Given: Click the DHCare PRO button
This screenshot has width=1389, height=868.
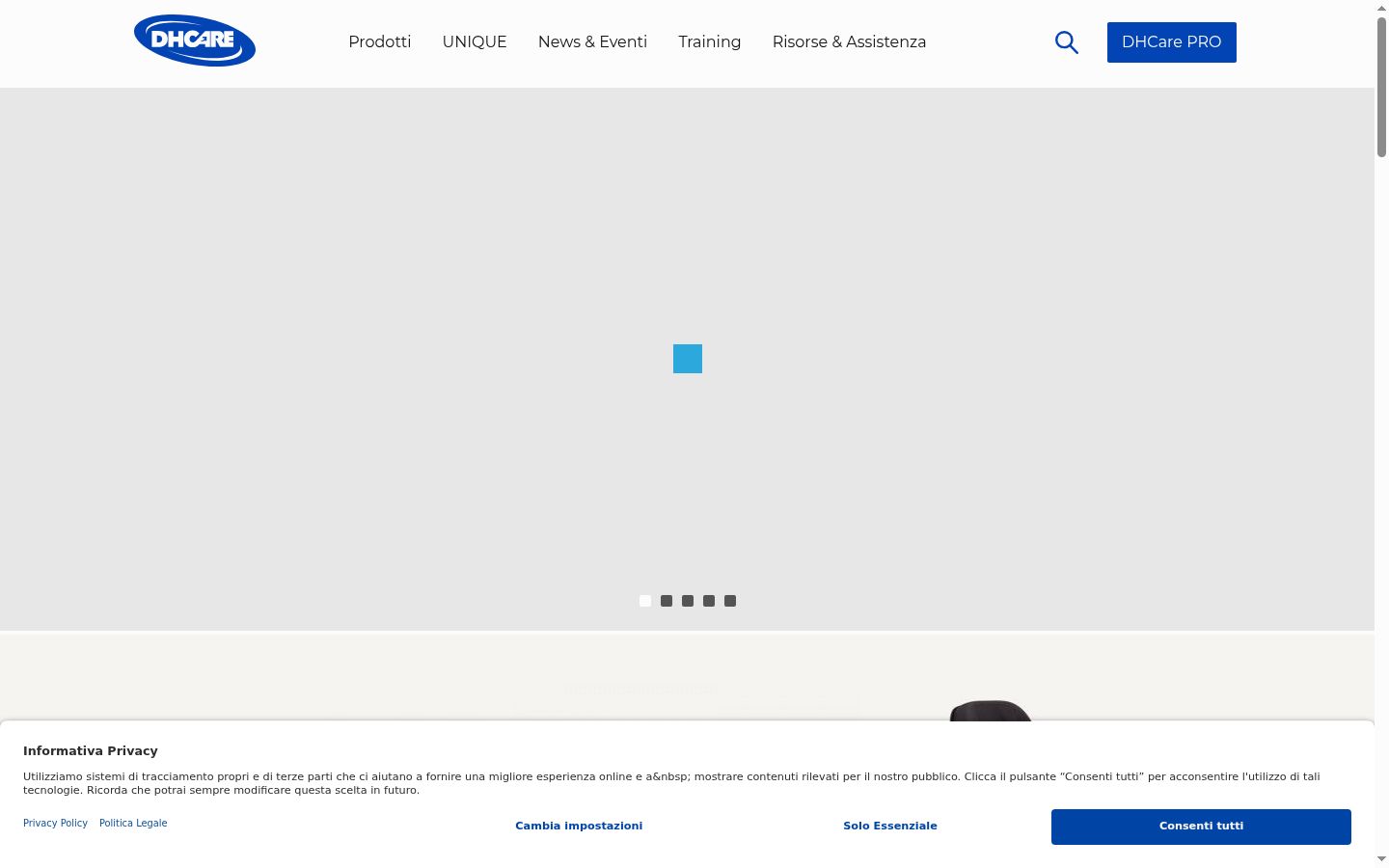Looking at the screenshot, I should (1172, 42).
